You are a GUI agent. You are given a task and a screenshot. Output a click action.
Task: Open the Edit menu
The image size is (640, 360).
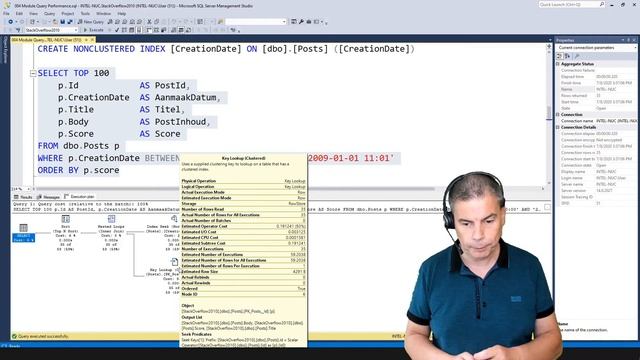(19, 13)
